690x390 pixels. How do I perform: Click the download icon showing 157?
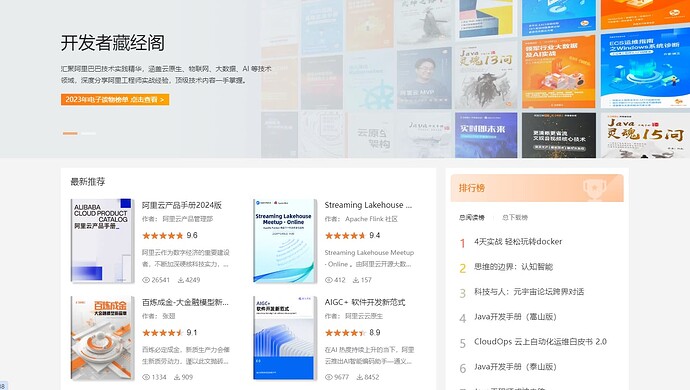pos(356,280)
